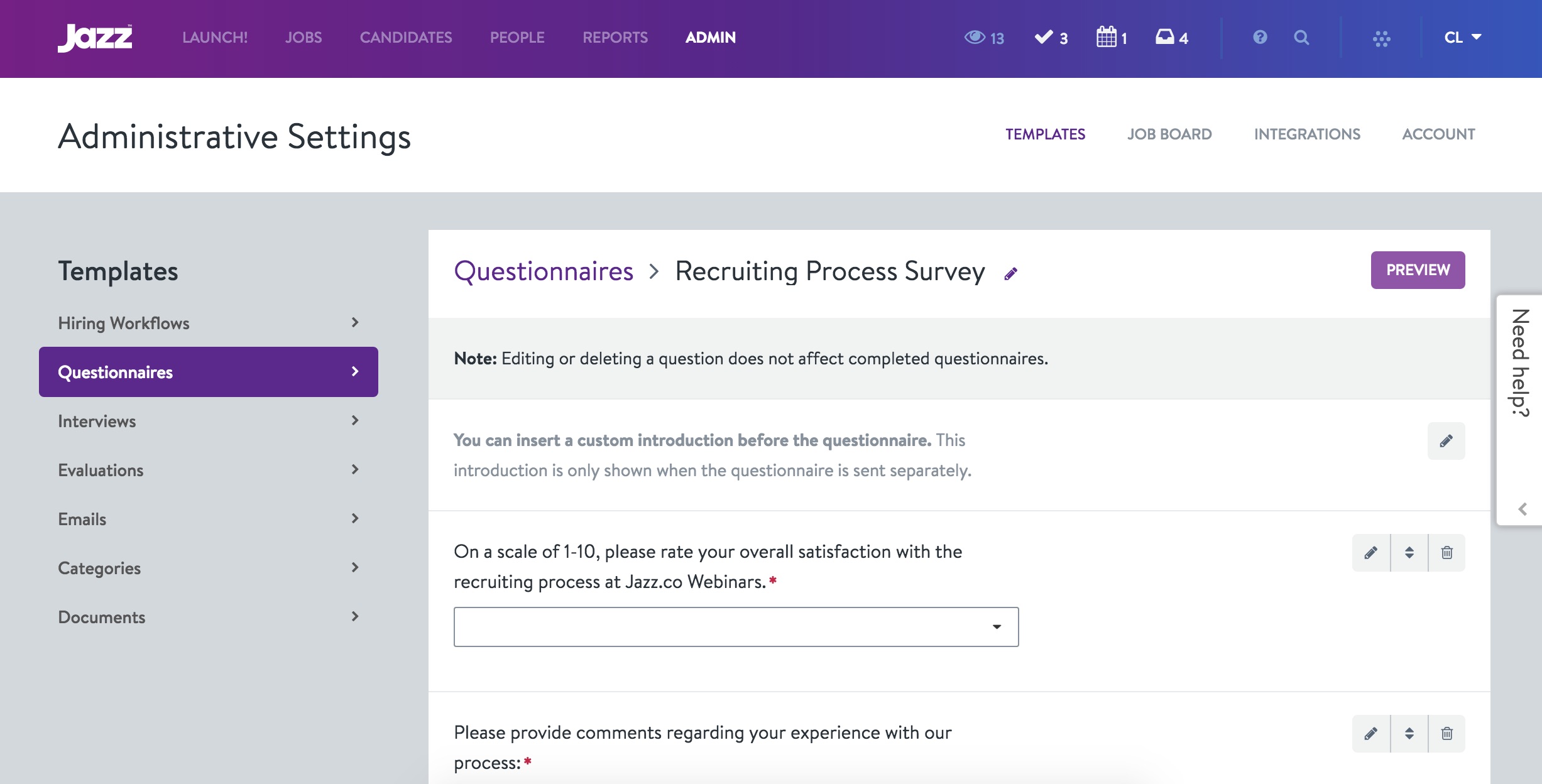Rename survey with title pencil icon
This screenshot has height=784, width=1542.
pyautogui.click(x=1010, y=274)
